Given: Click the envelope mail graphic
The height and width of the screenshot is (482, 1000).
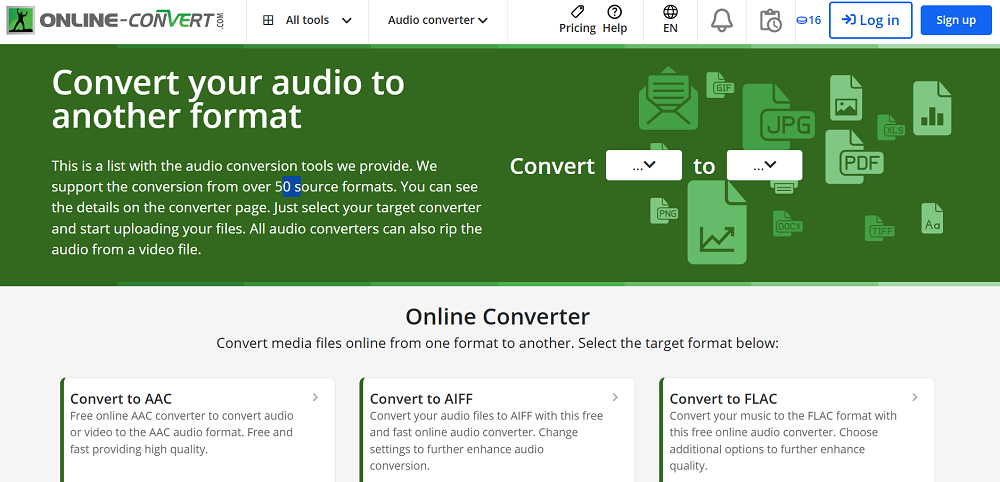Looking at the screenshot, I should click(668, 99).
